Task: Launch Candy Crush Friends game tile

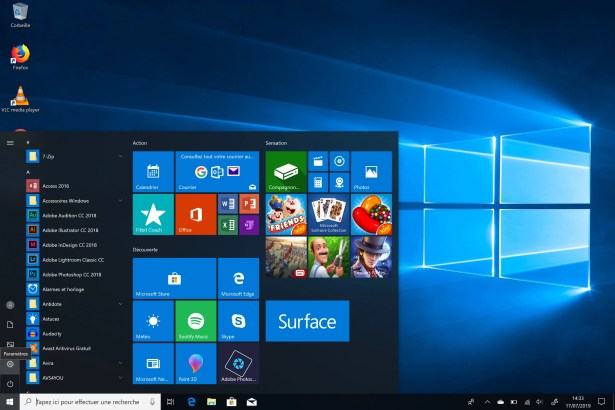Action: pos(286,214)
